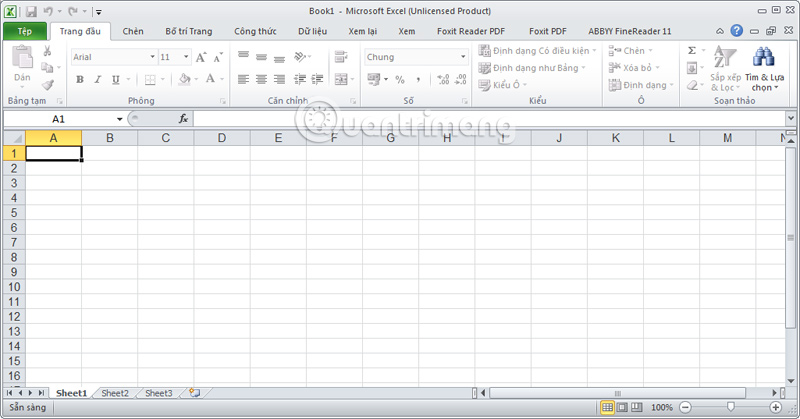Switch to the Chèn ribbon tab
Screen dimensions: 800x419
(x=133, y=31)
